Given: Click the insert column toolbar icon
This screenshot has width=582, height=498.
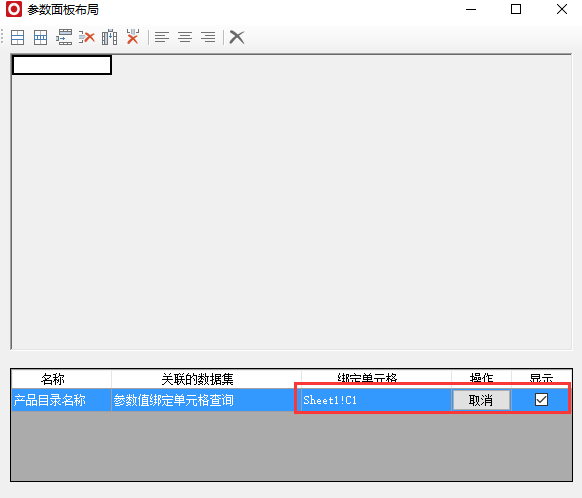Looking at the screenshot, I should click(x=110, y=37).
